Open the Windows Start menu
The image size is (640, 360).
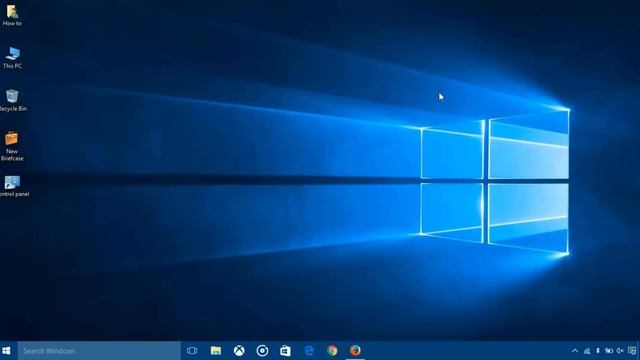coord(6,351)
